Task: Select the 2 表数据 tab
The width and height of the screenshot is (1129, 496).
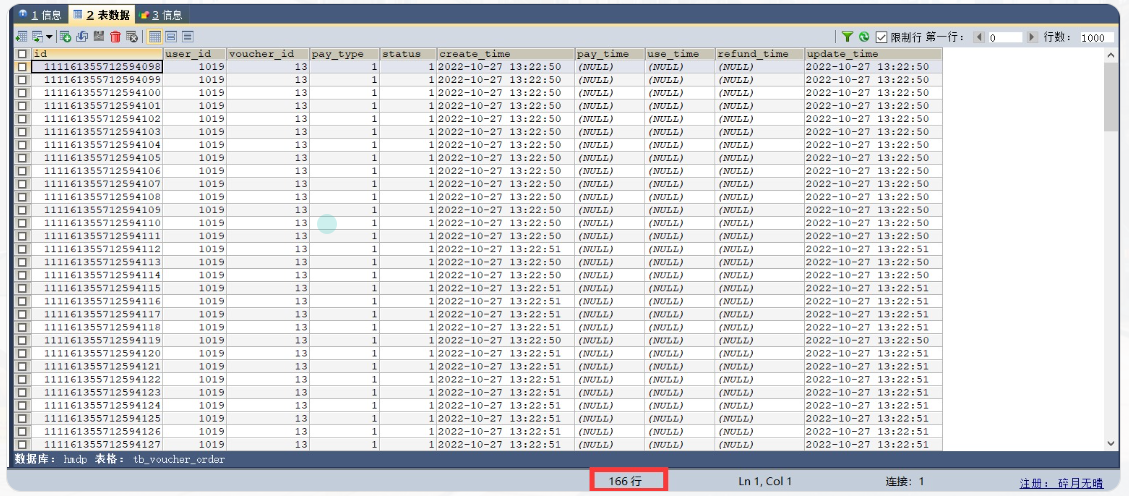Action: [x=101, y=14]
